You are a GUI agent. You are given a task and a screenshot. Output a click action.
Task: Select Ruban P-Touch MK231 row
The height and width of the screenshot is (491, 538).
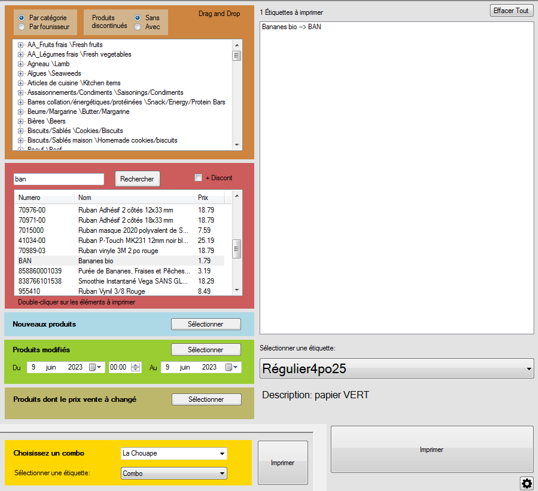pos(120,241)
